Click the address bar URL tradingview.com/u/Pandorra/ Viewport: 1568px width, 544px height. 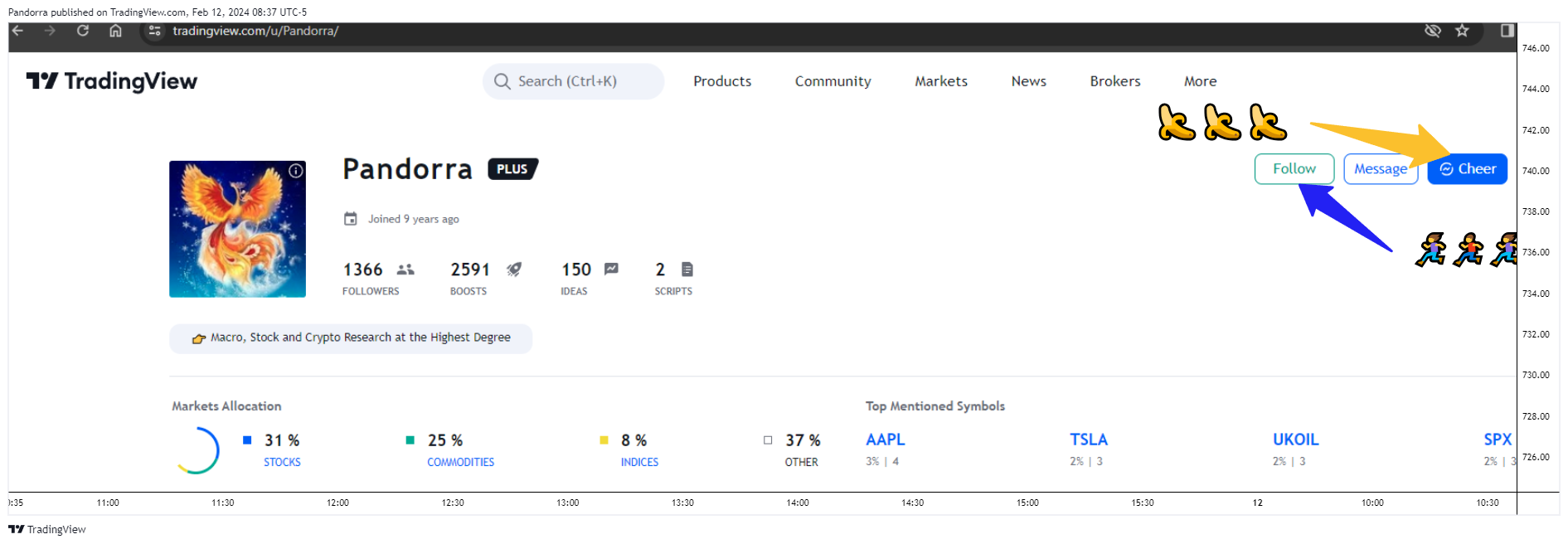tap(255, 31)
